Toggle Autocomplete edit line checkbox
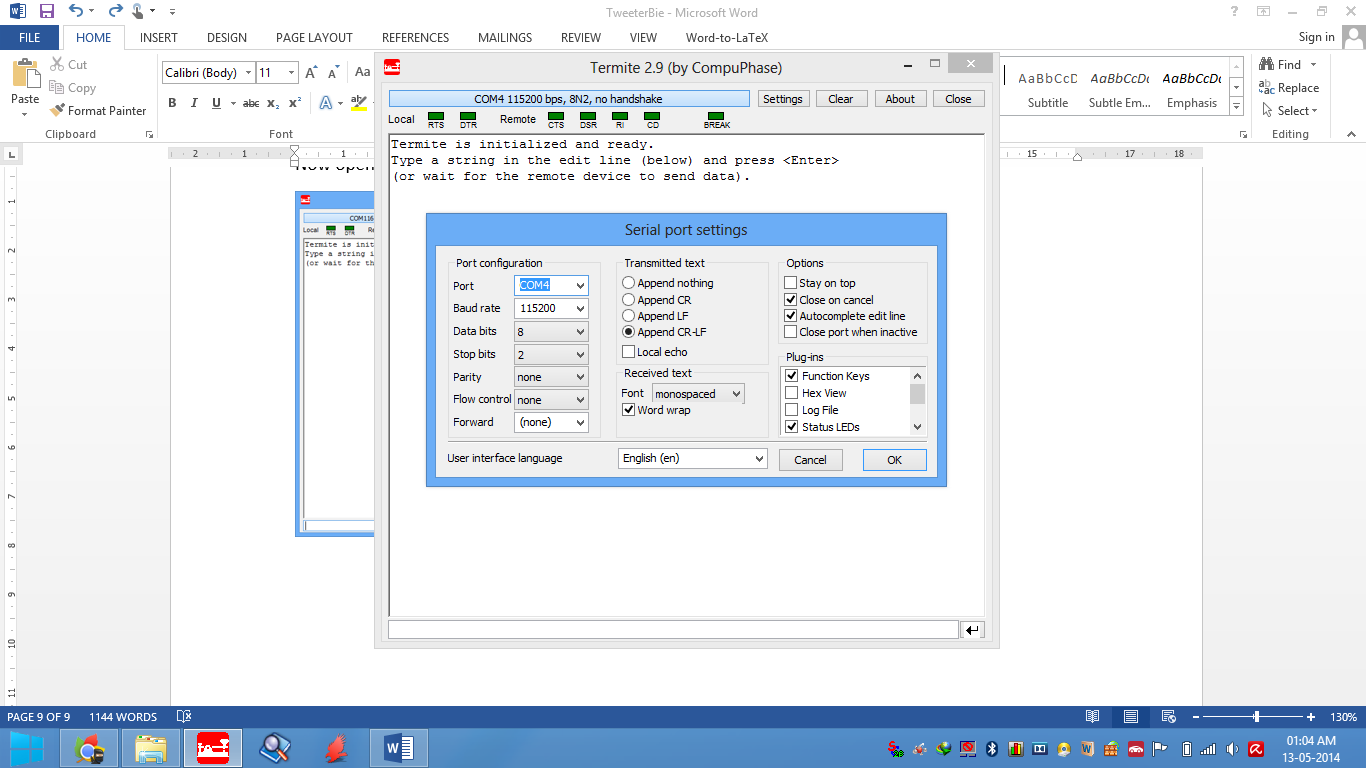This screenshot has height=768, width=1366. [791, 316]
